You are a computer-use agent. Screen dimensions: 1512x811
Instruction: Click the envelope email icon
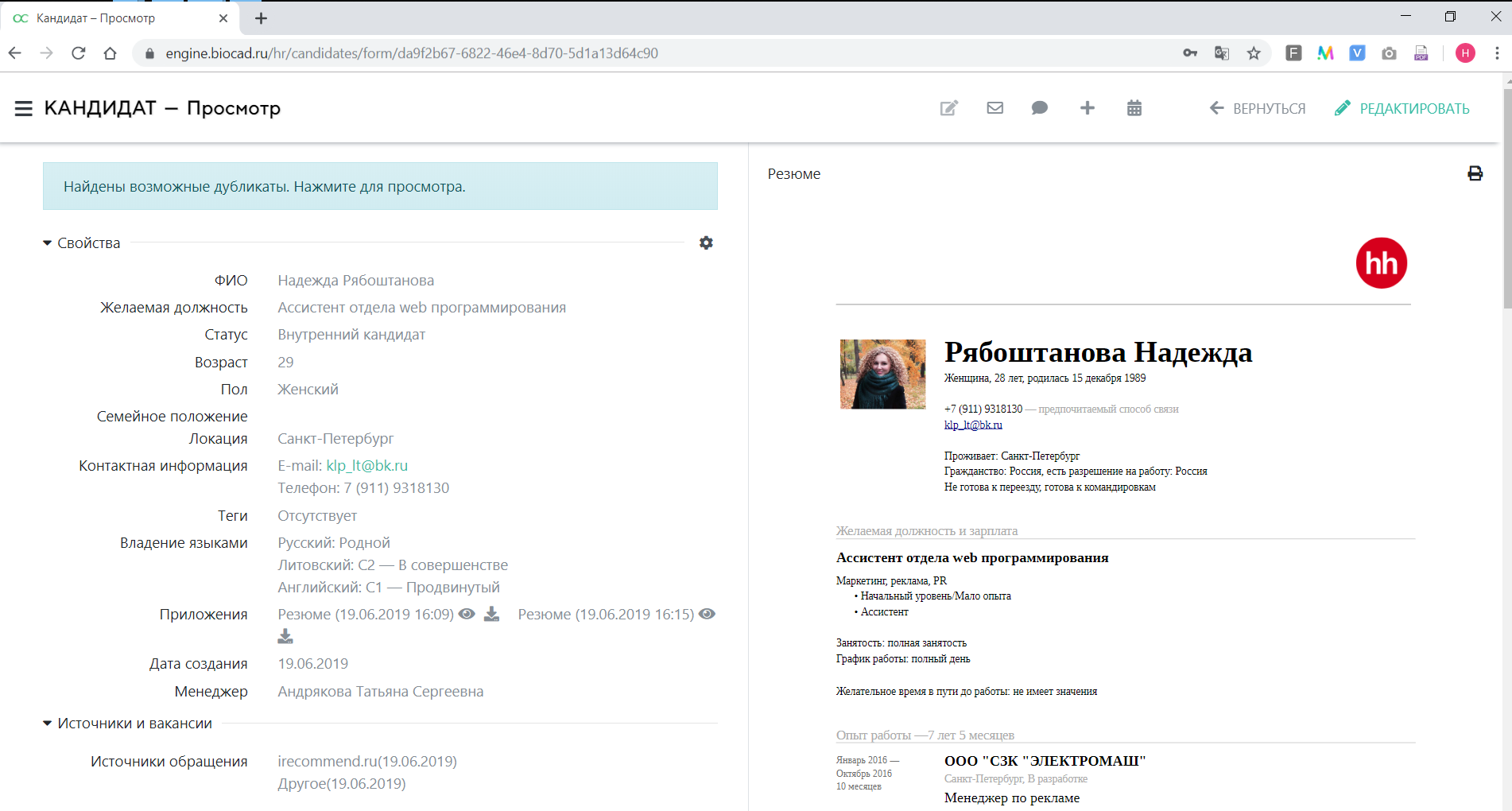click(x=994, y=108)
